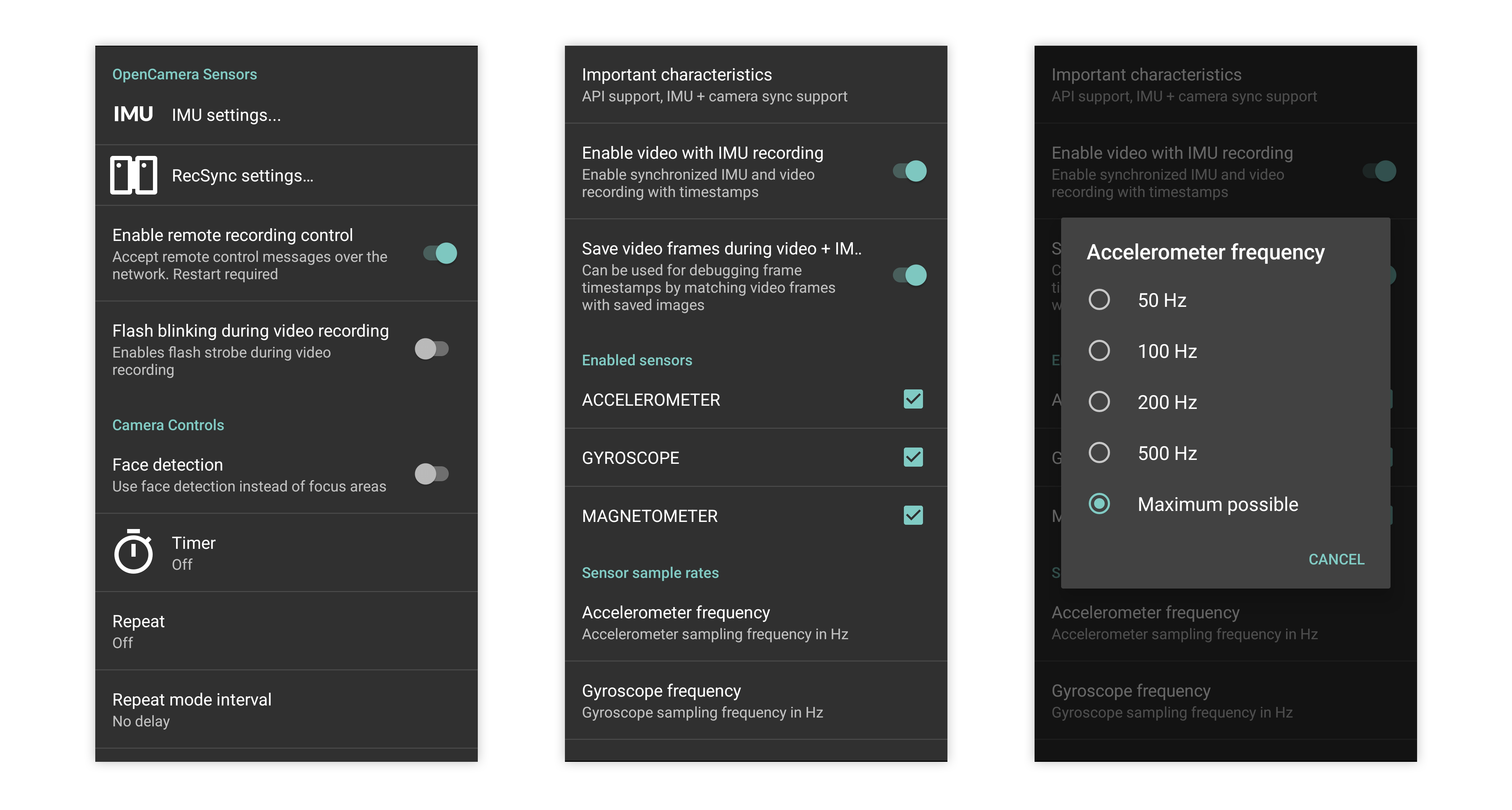Toggle Save video frames switch
This screenshot has width=1512, height=810.
[x=910, y=275]
